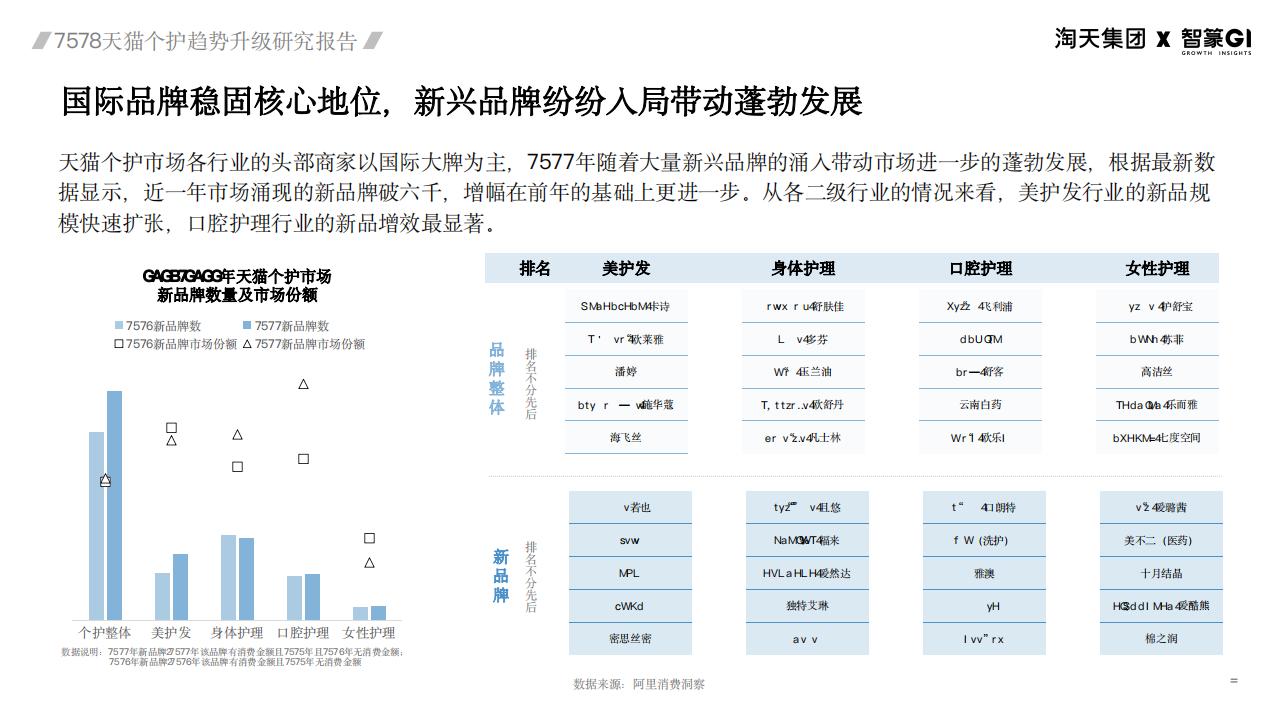Click the chart title 天猫个护市场新品牌数量及市场份额

(237, 286)
